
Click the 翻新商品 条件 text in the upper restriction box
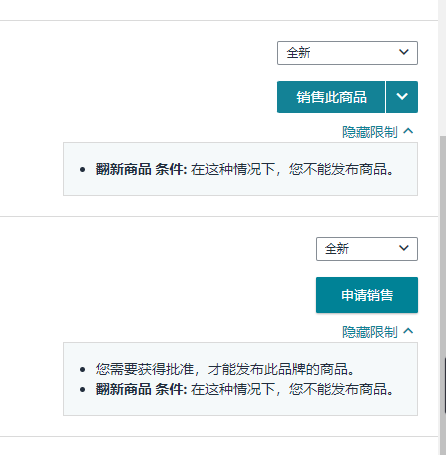[x=141, y=169]
